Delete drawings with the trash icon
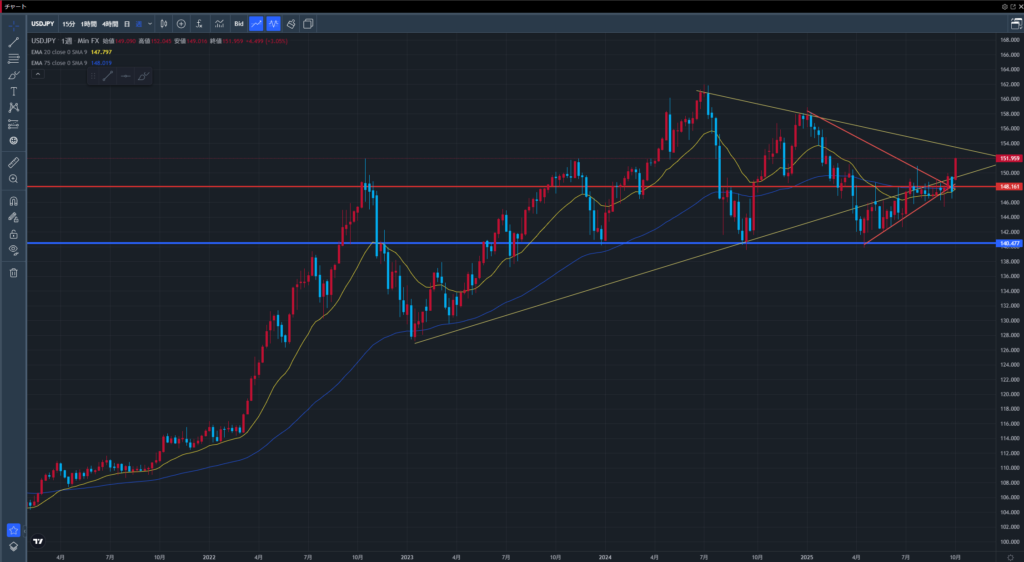Screen dimensions: 1024x562 [14, 272]
